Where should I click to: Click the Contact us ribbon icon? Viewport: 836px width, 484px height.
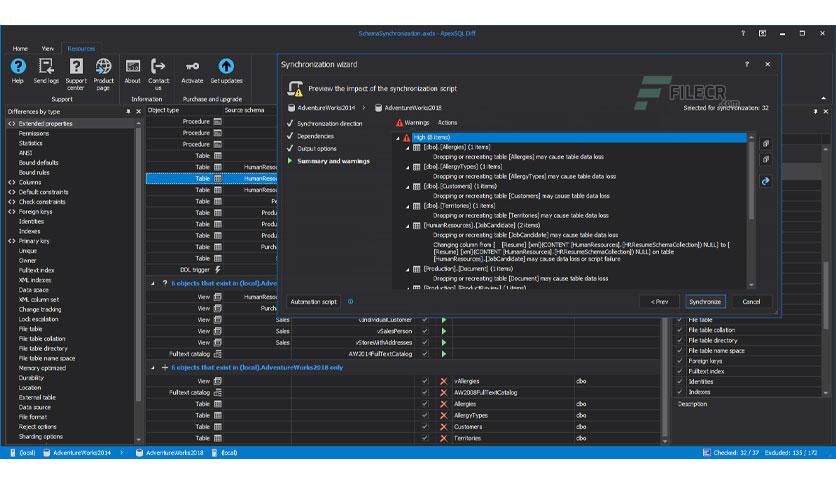(x=158, y=67)
